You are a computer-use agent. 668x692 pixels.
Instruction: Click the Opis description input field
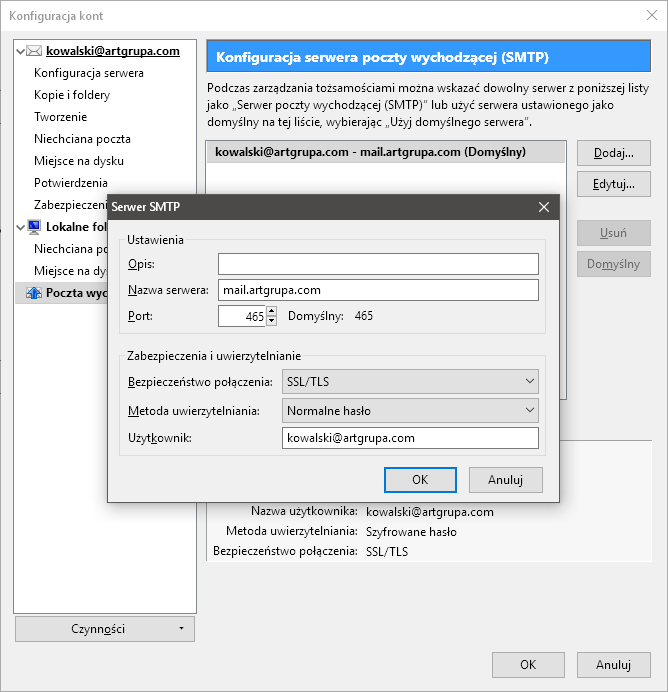(x=378, y=264)
